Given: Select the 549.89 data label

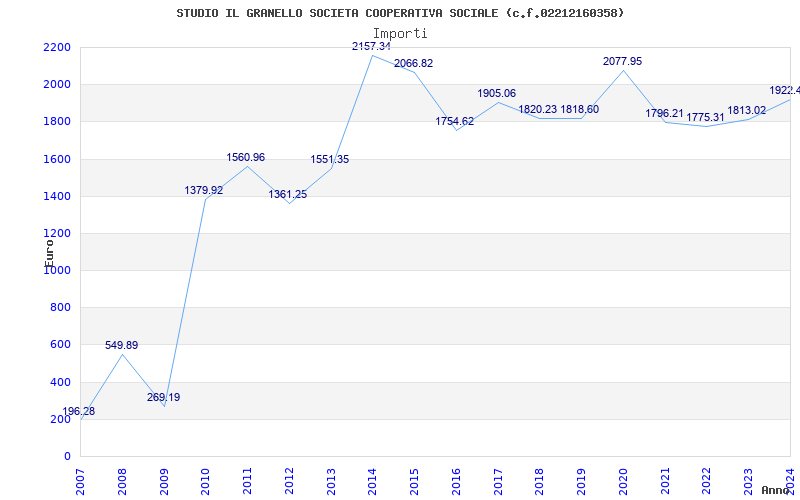Looking at the screenshot, I should point(121,345).
